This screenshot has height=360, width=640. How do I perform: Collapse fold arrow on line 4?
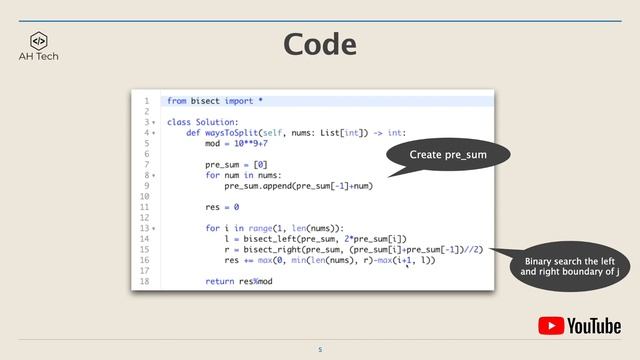click(154, 133)
